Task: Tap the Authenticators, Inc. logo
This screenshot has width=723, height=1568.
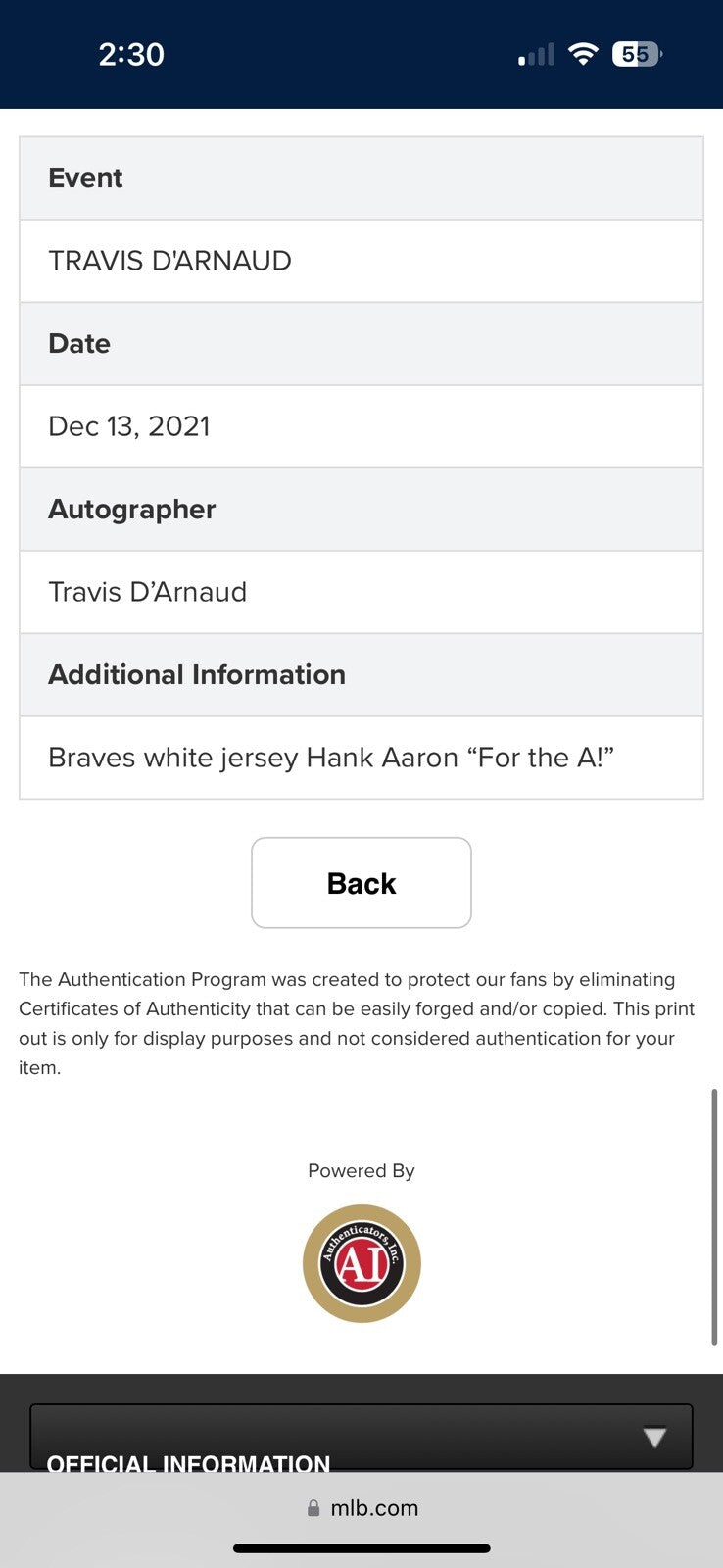Action: 361,1263
